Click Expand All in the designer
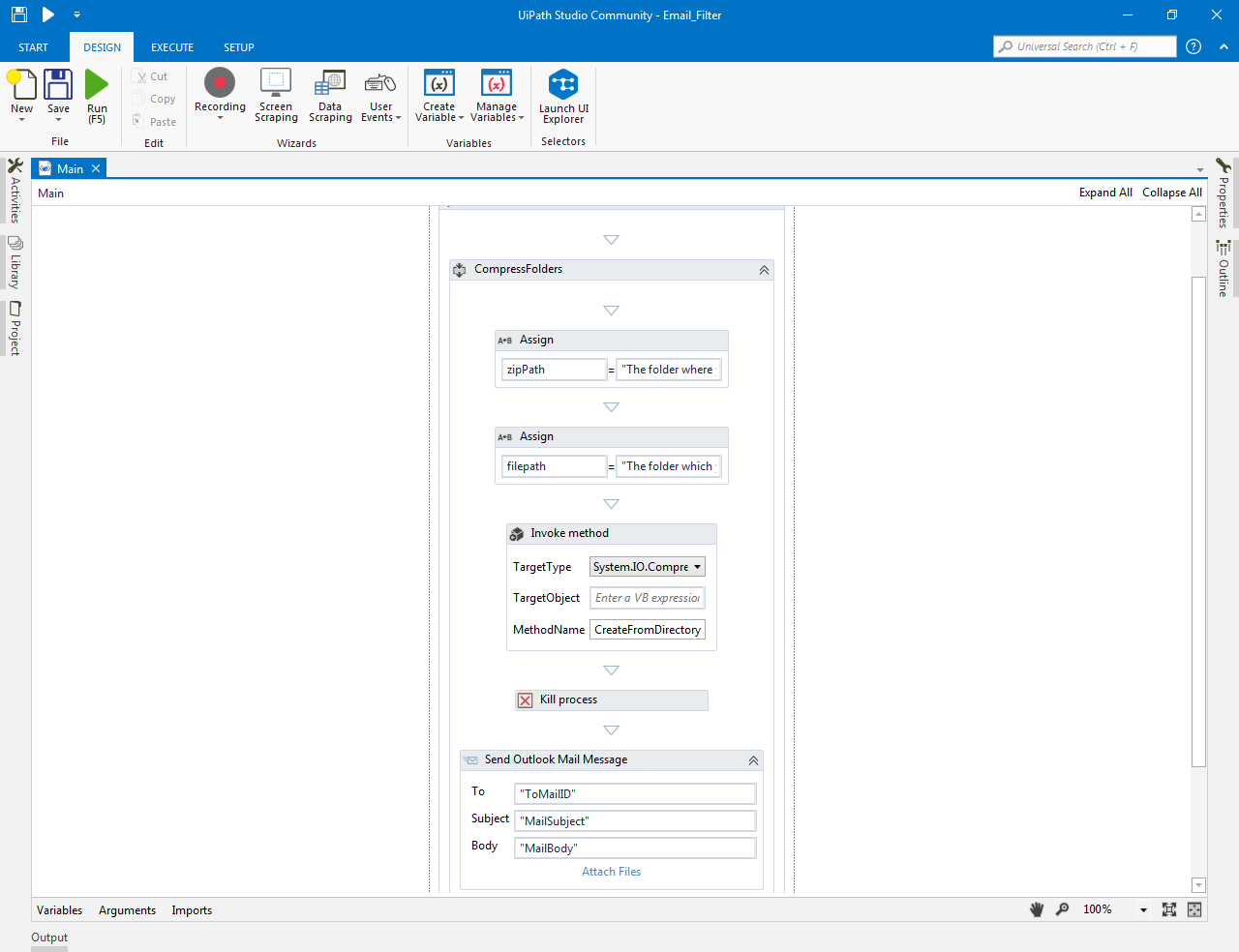 click(x=1105, y=193)
